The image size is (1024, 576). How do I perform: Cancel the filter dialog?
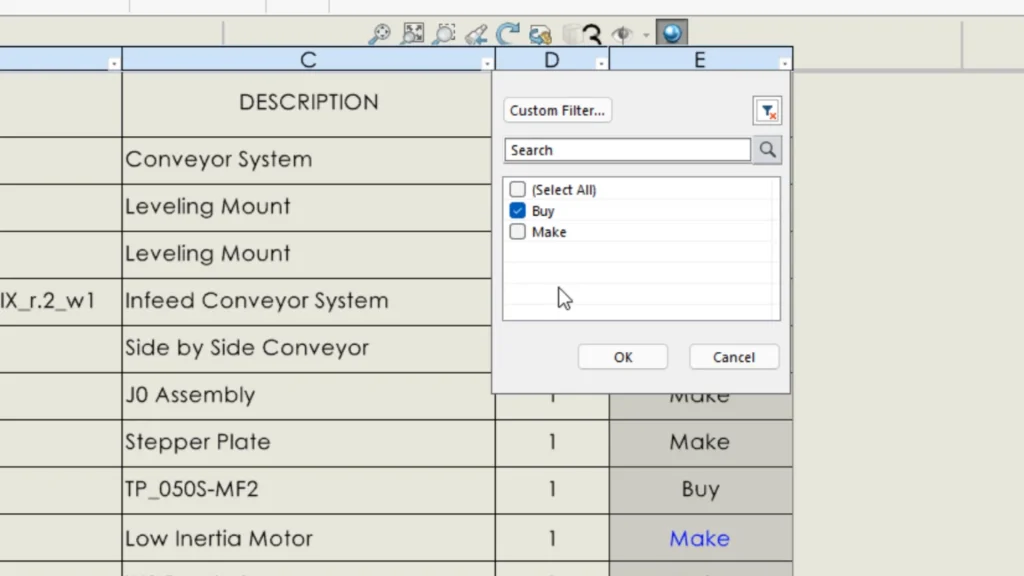point(733,357)
